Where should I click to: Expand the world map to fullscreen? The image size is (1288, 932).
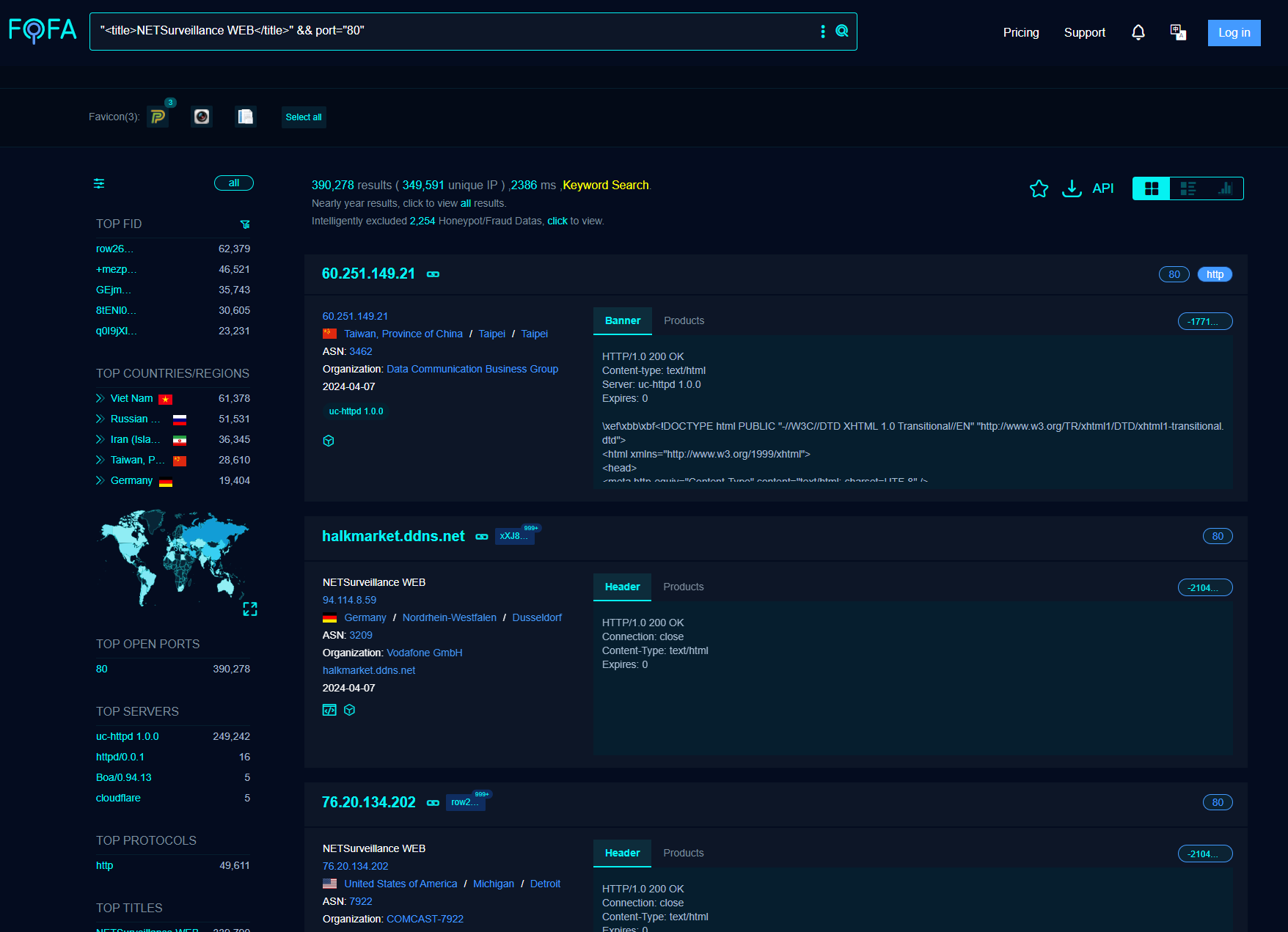pos(250,609)
